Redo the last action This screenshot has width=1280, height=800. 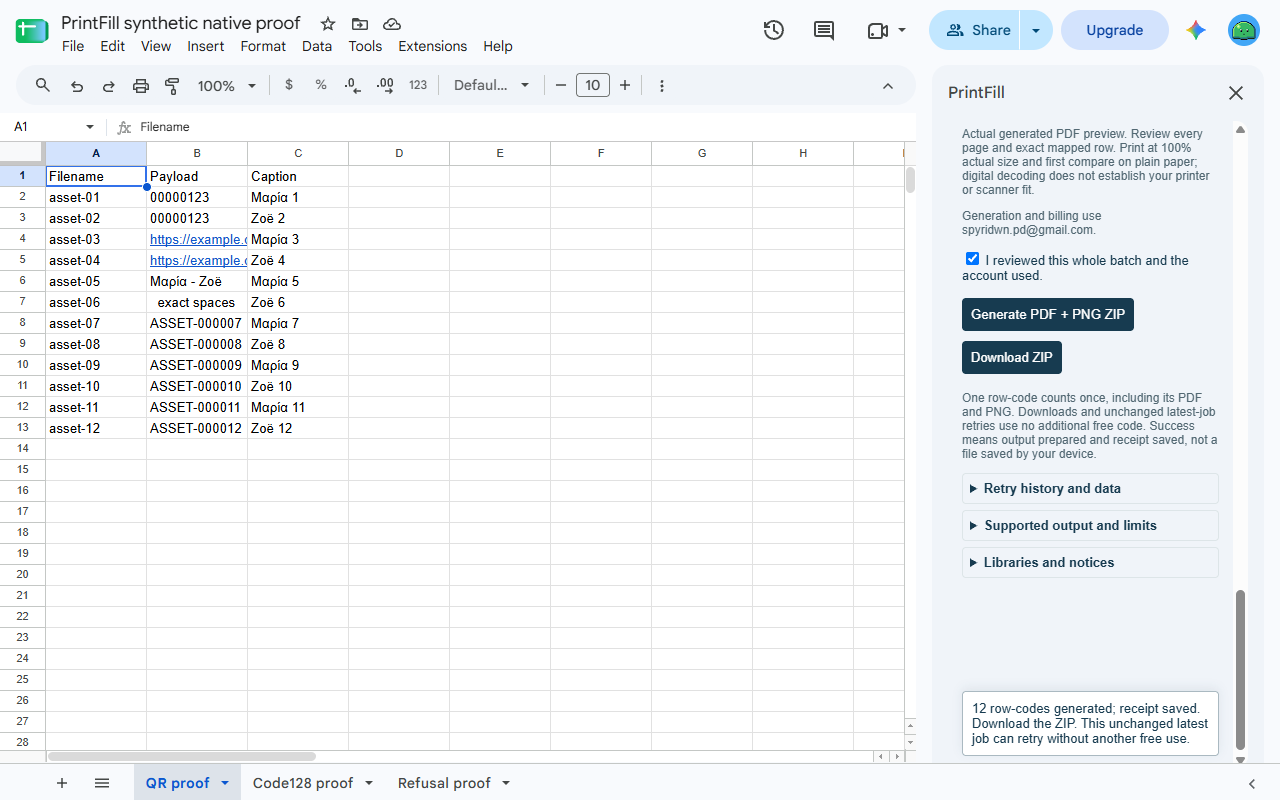pos(108,86)
